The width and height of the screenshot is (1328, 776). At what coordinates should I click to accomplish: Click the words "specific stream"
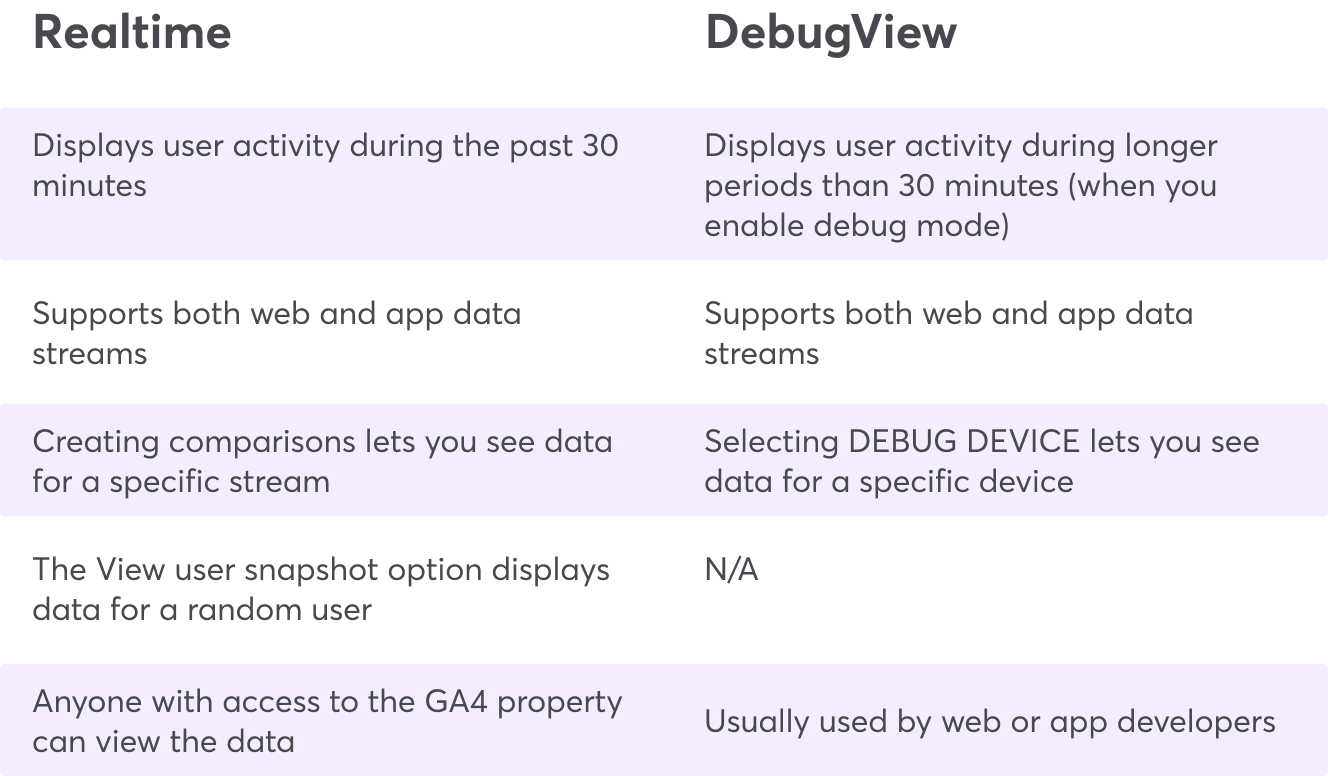[219, 481]
